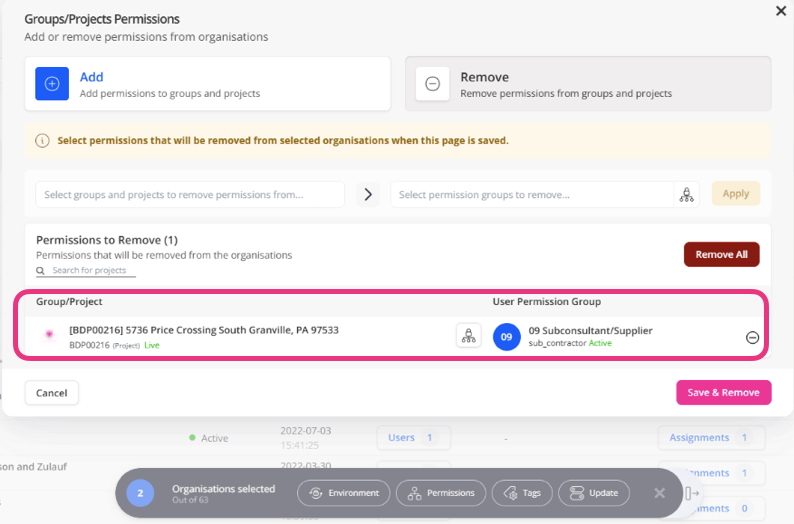Screen dimensions: 794x524
Task: Click the right chevron arrow button
Action: (x=368, y=194)
